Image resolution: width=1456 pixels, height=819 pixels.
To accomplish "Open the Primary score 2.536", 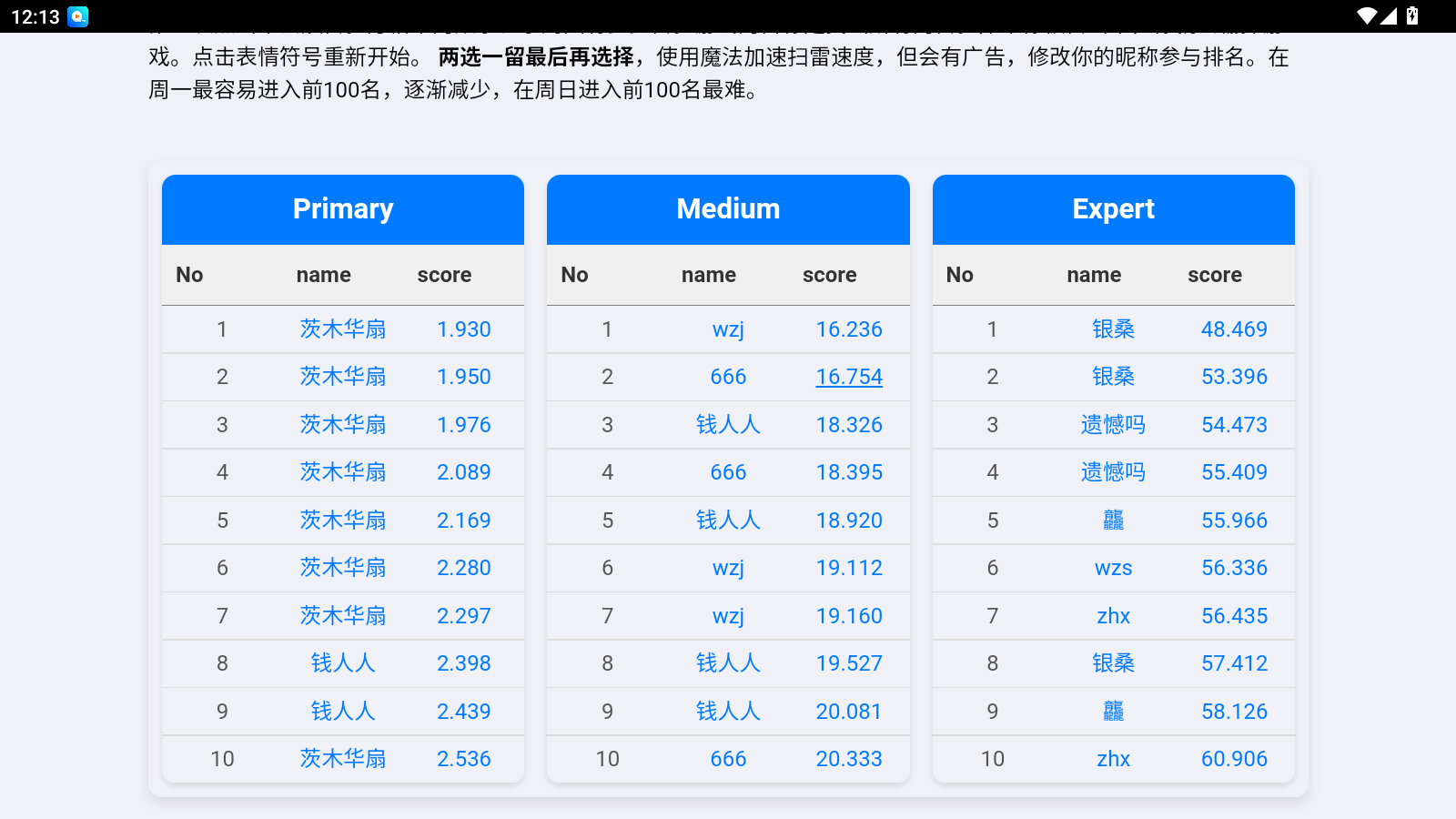I will [x=463, y=759].
